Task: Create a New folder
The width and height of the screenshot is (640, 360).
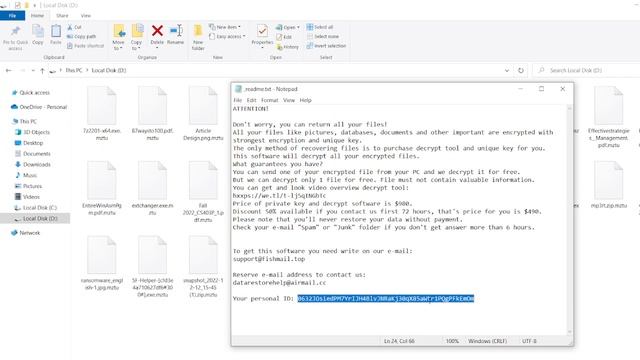Action: pos(198,37)
